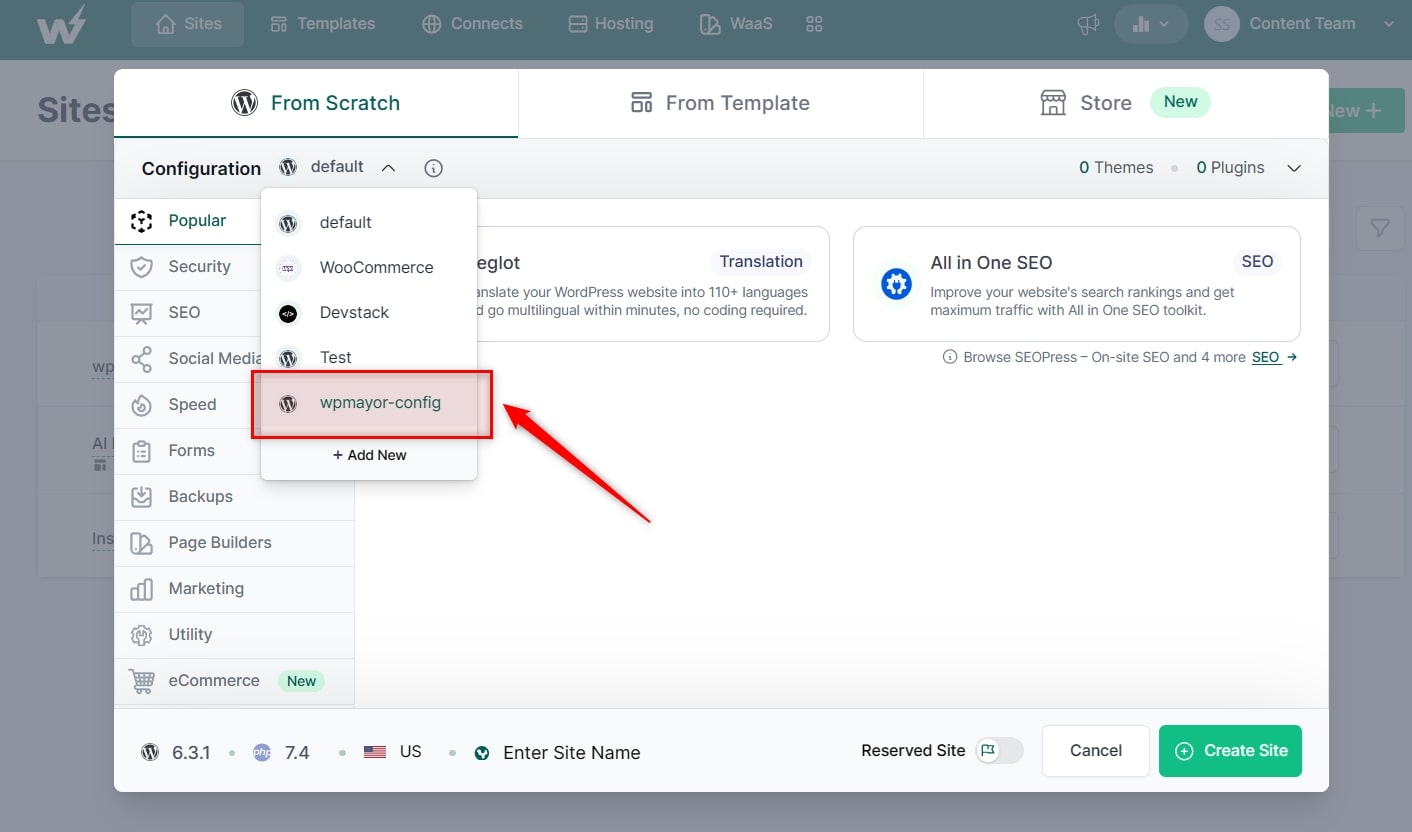This screenshot has height=832, width=1412.
Task: Select the eCommerce category
Action: (x=234, y=680)
